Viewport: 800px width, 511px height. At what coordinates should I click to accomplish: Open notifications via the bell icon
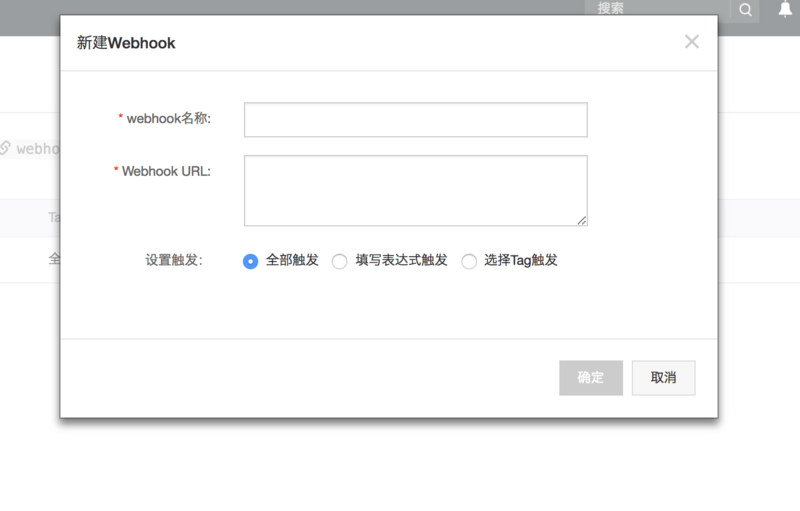[x=785, y=9]
